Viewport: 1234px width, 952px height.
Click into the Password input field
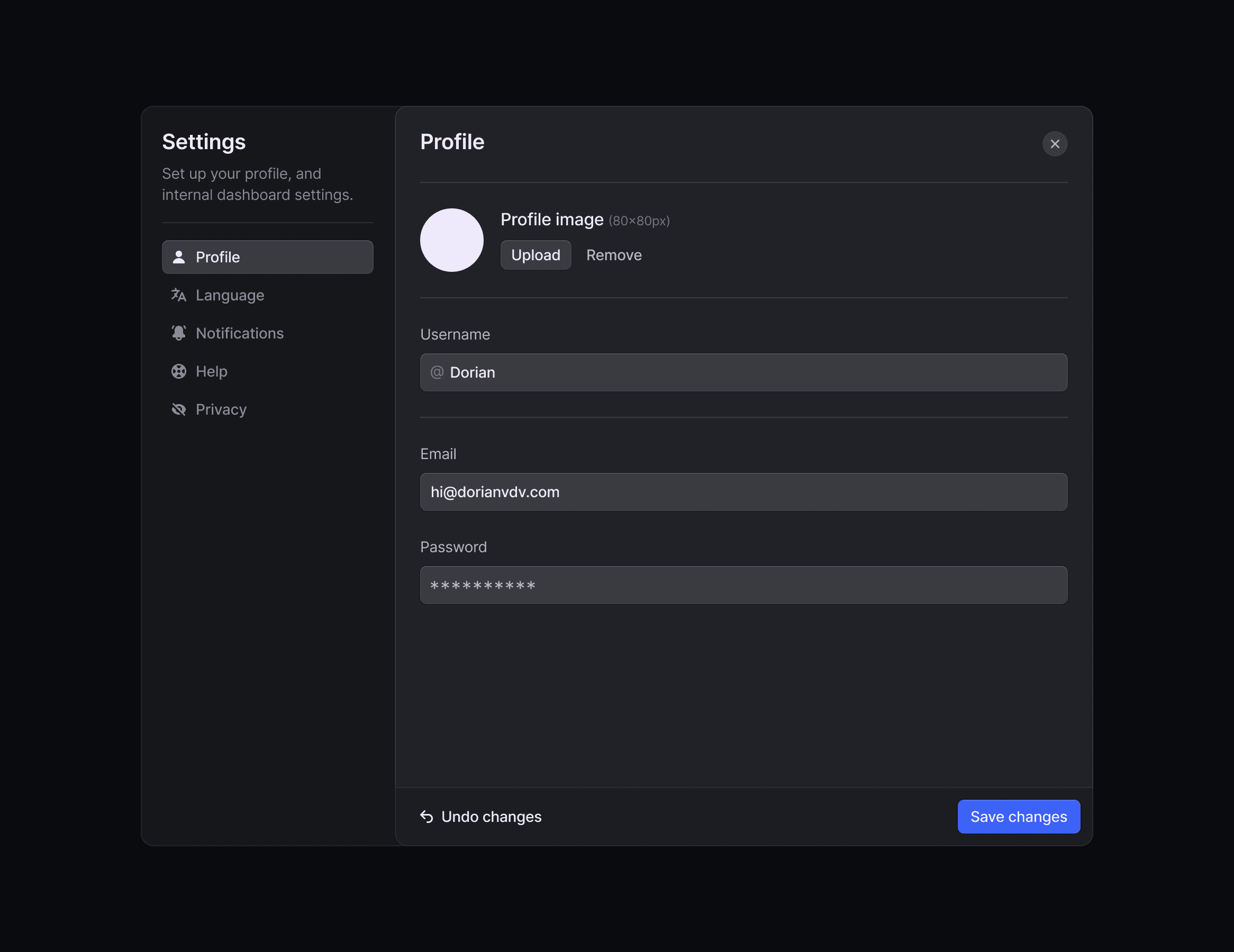pyautogui.click(x=743, y=585)
